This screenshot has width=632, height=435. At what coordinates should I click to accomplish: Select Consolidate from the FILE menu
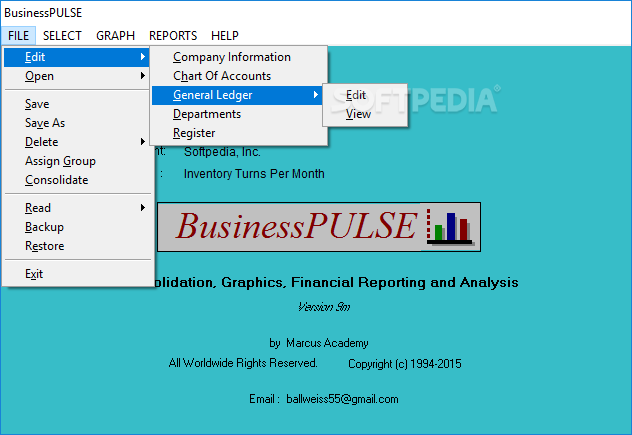pyautogui.click(x=77, y=180)
